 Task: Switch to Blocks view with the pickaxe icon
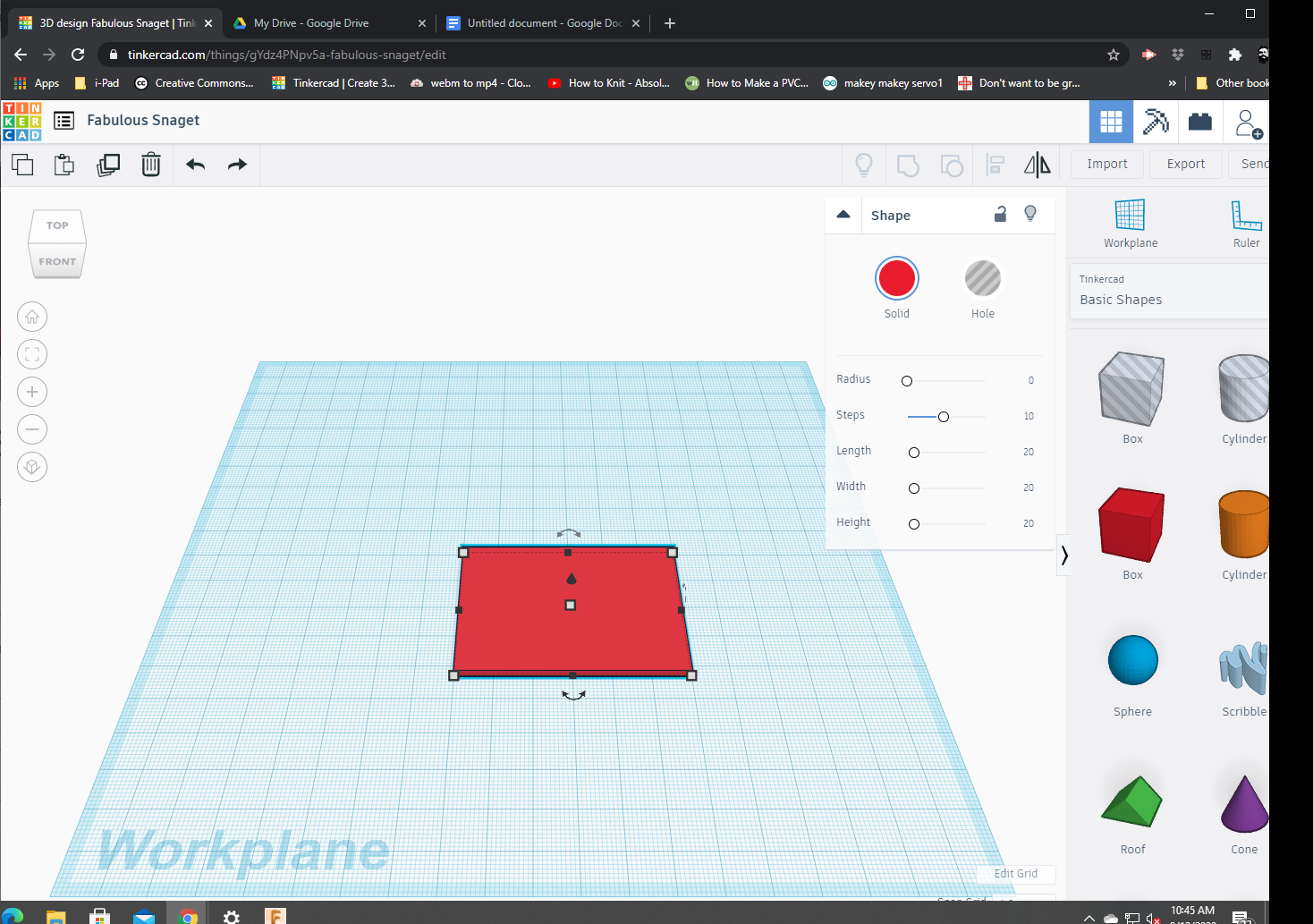[1156, 122]
